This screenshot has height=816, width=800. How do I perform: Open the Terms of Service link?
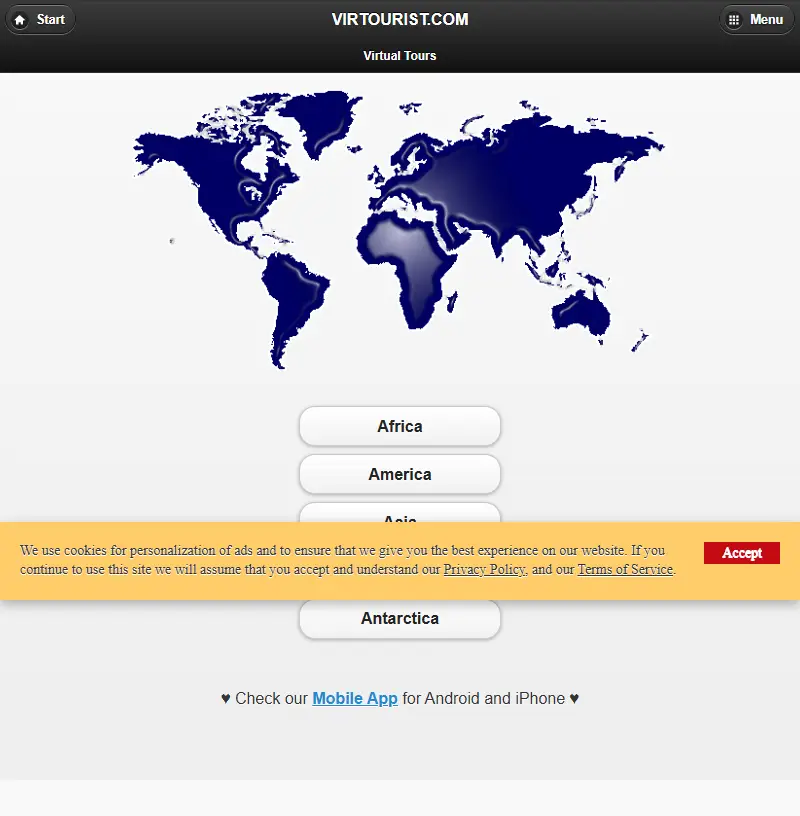(x=625, y=569)
